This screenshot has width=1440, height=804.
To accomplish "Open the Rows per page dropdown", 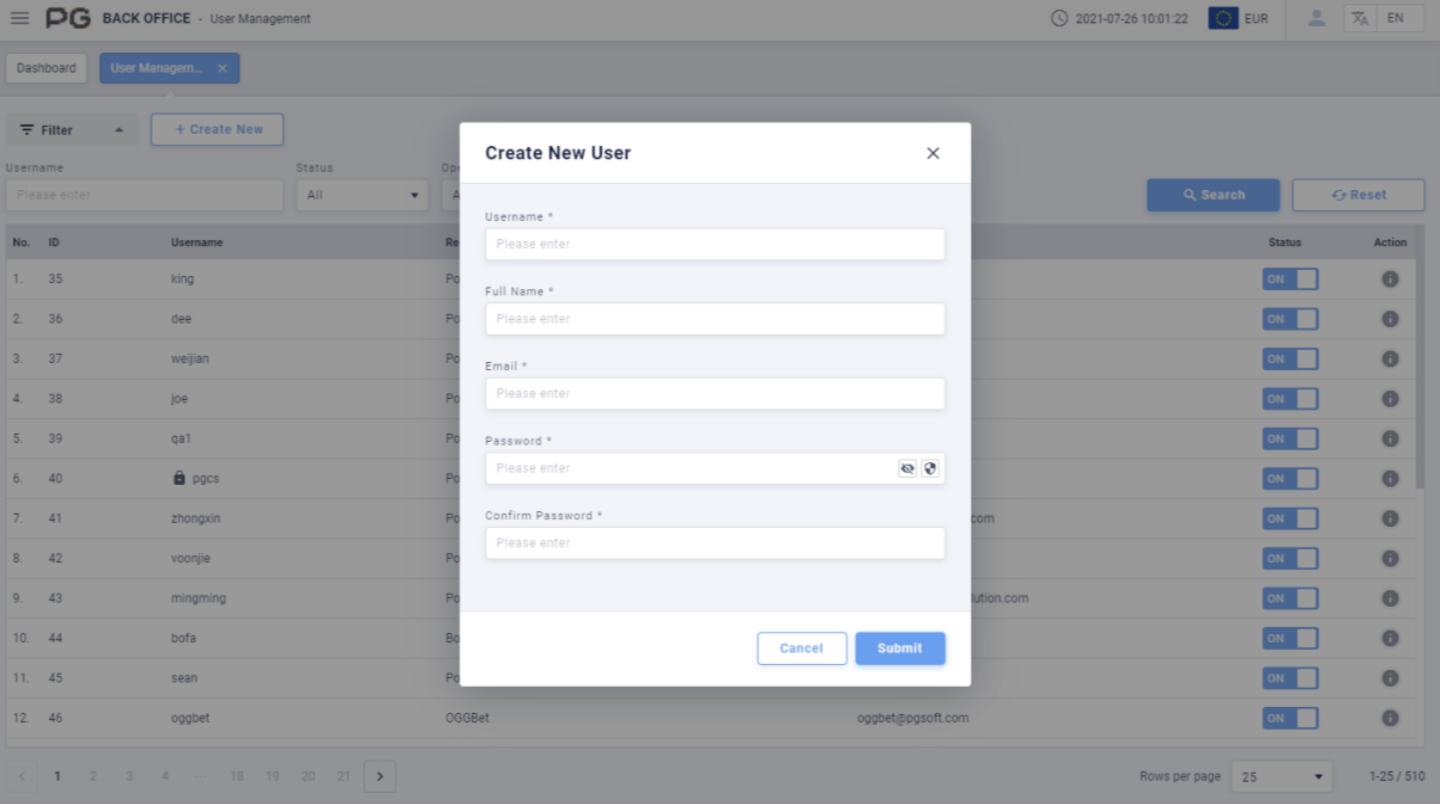I will (1281, 776).
